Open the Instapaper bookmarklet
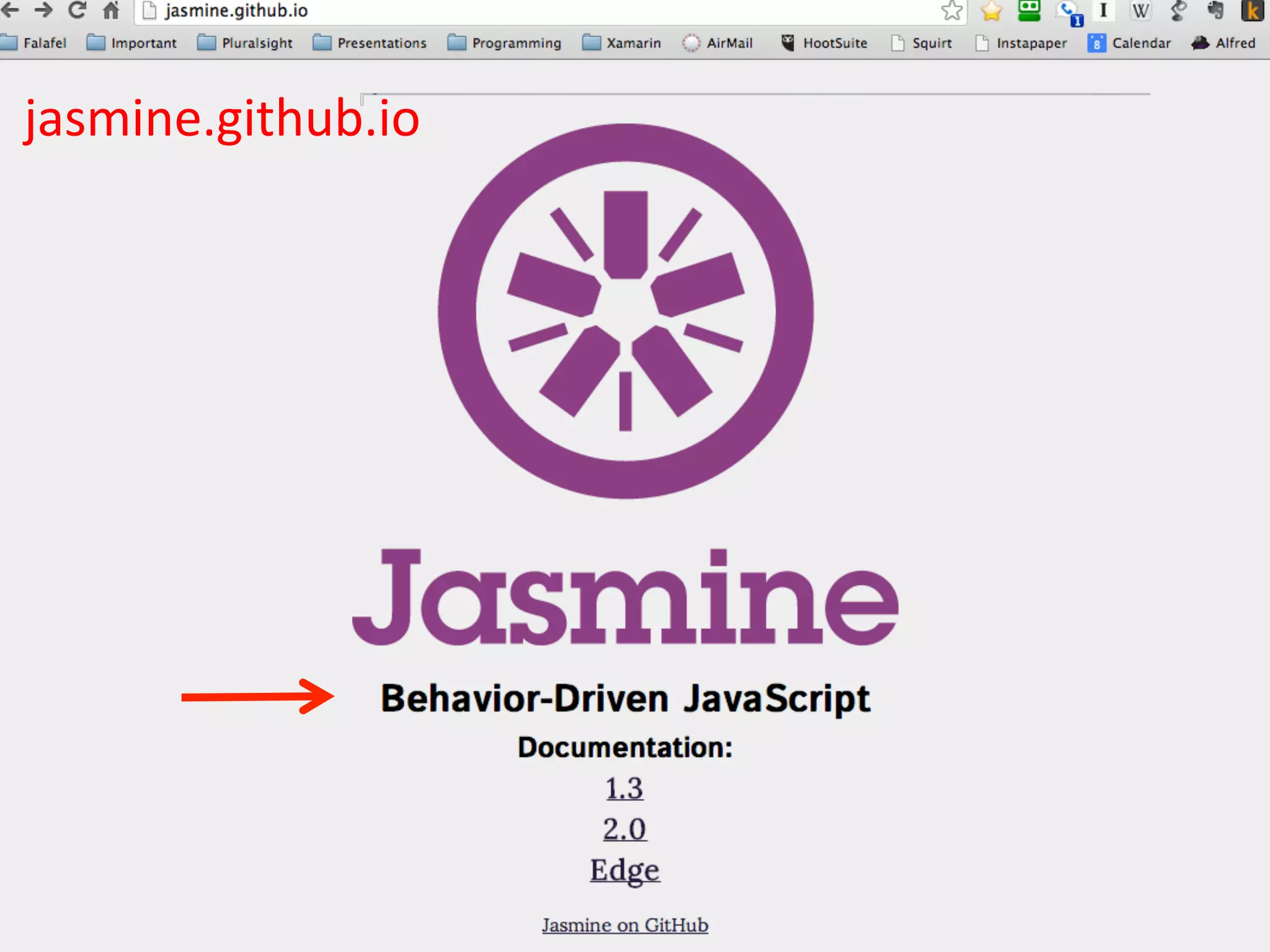This screenshot has width=1270, height=952. click(x=1021, y=43)
